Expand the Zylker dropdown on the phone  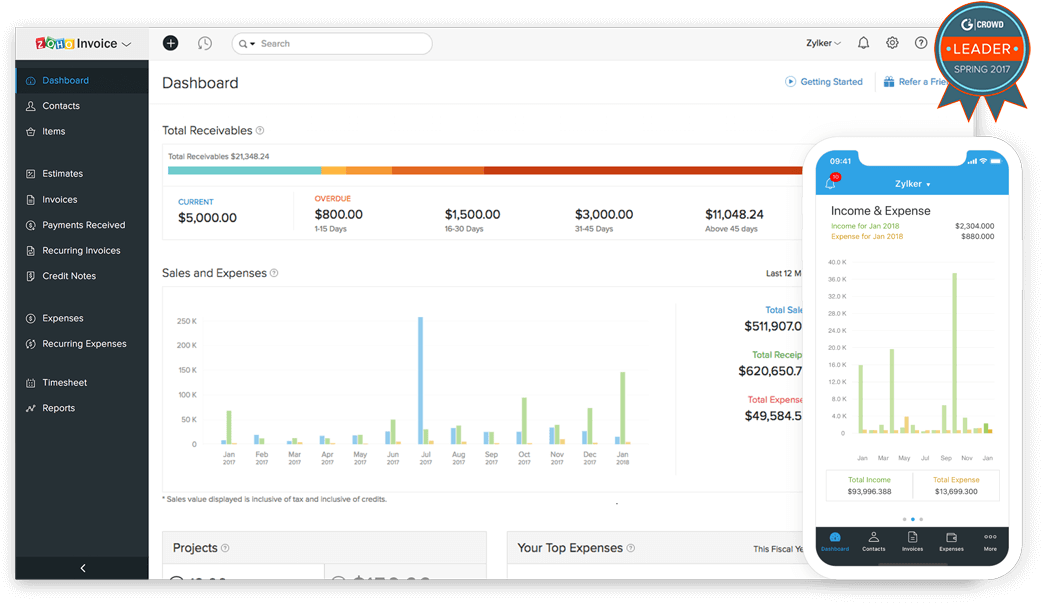click(912, 183)
